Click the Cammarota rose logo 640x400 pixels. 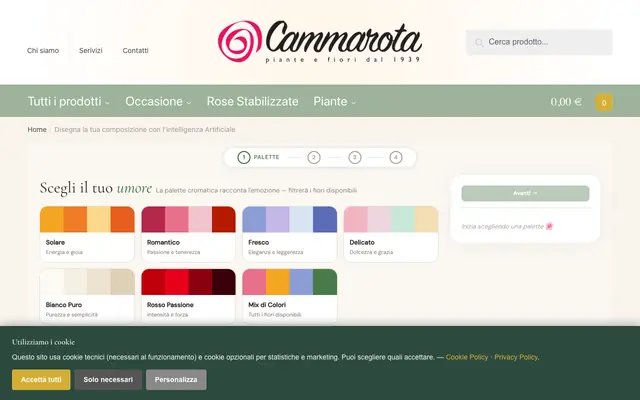coord(320,42)
